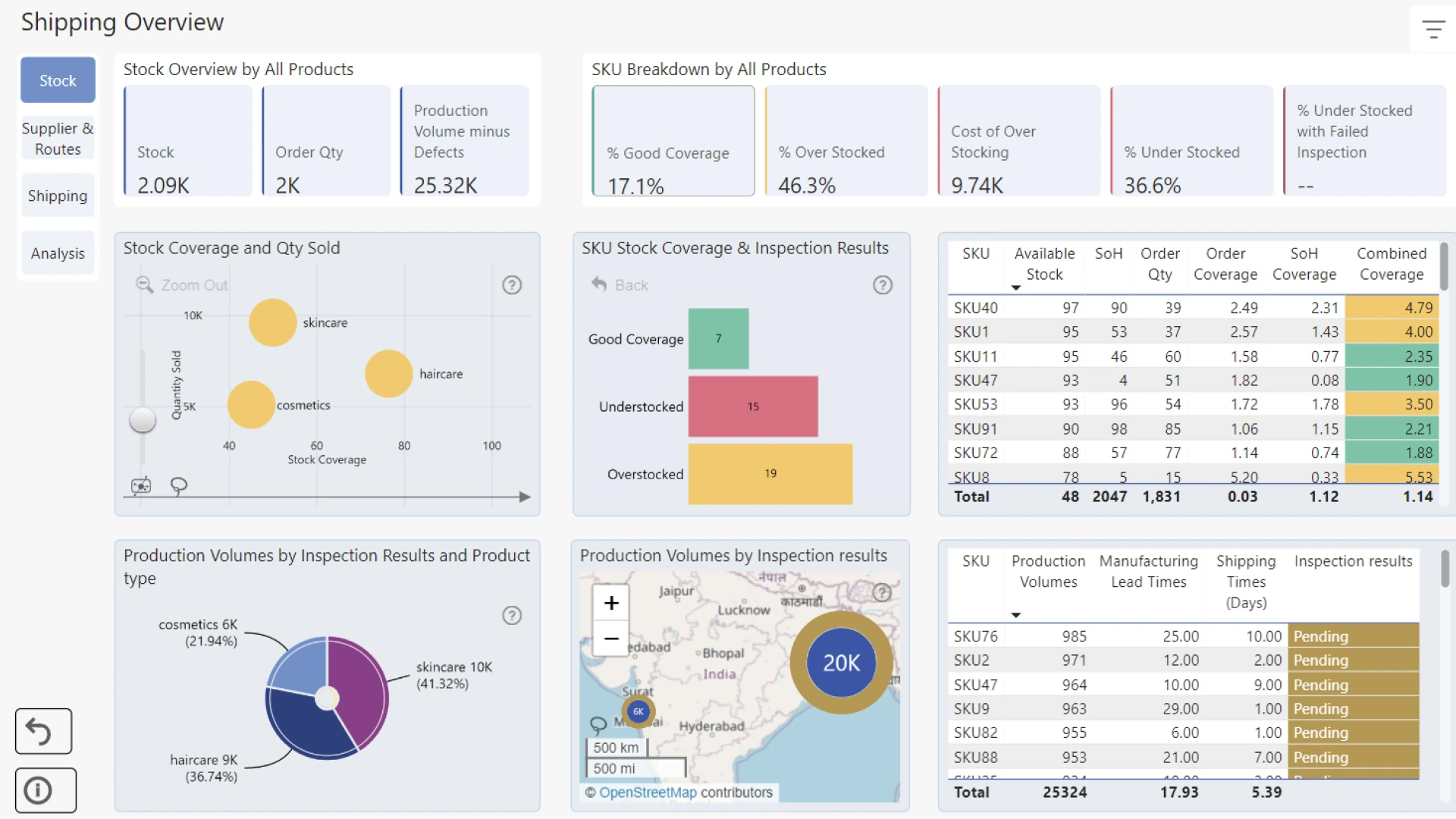
Task: Click Pending status for SKU82
Action: pyautogui.click(x=1354, y=733)
